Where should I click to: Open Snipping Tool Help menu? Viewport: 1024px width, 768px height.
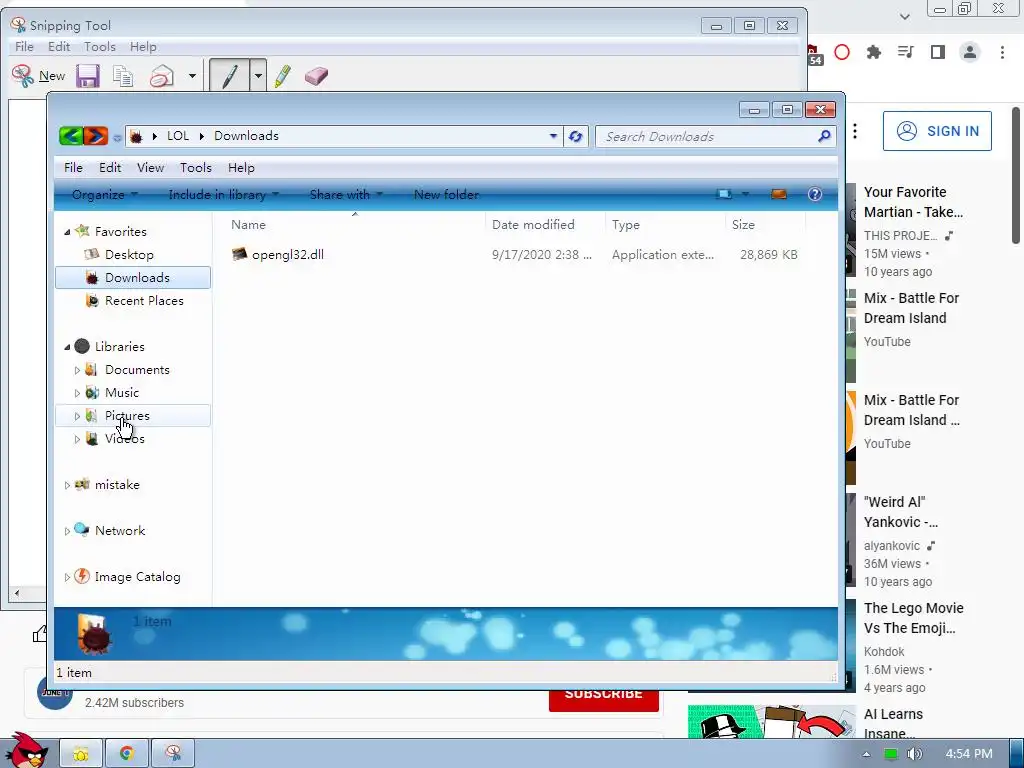pyautogui.click(x=143, y=46)
